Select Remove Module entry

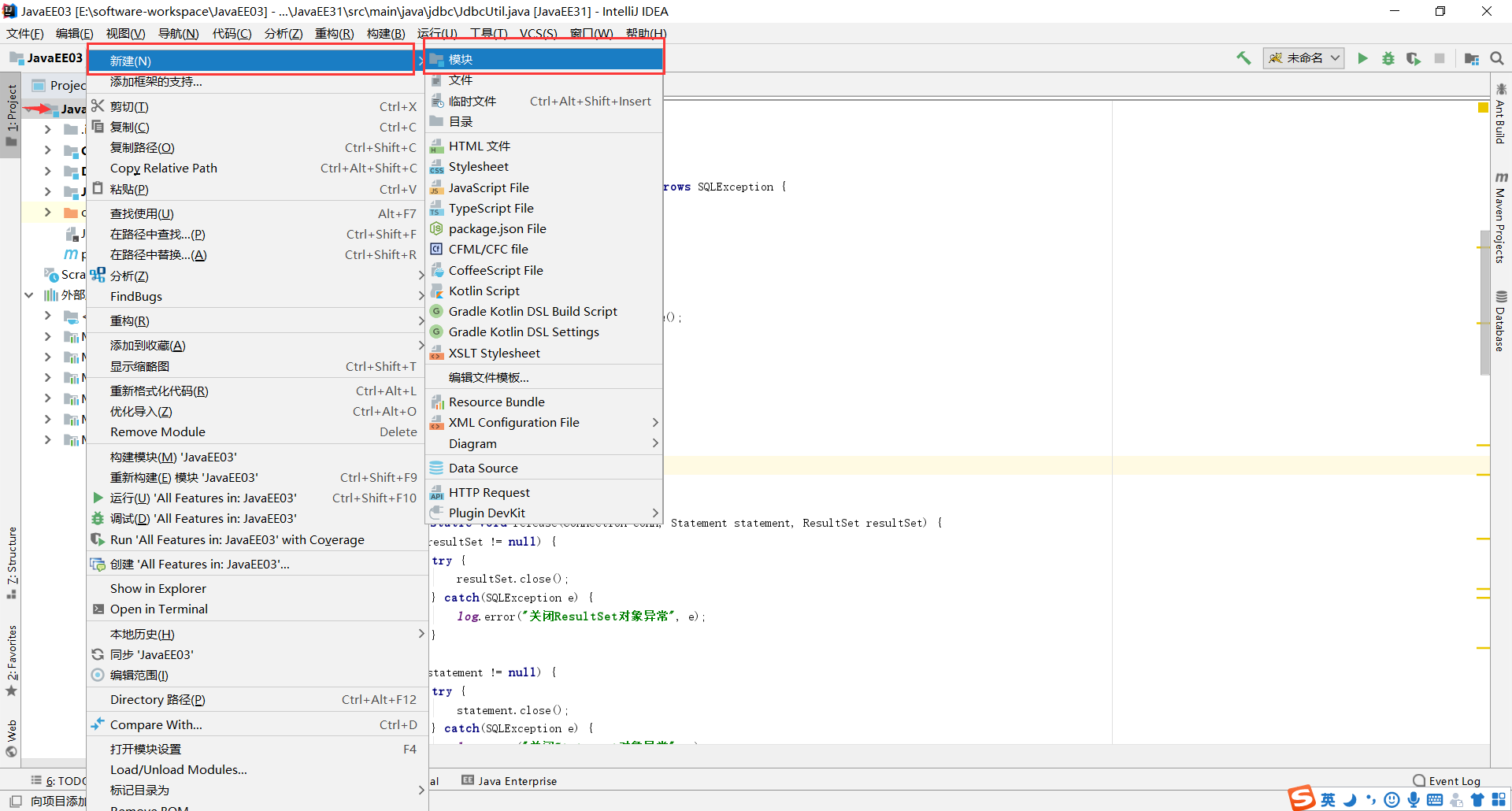point(257,431)
